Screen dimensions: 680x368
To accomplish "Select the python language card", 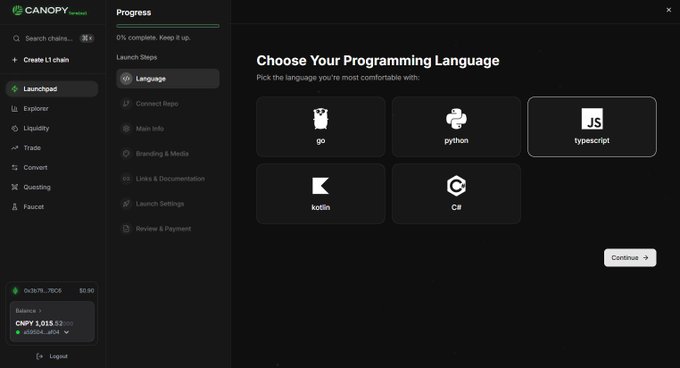I will (456, 127).
